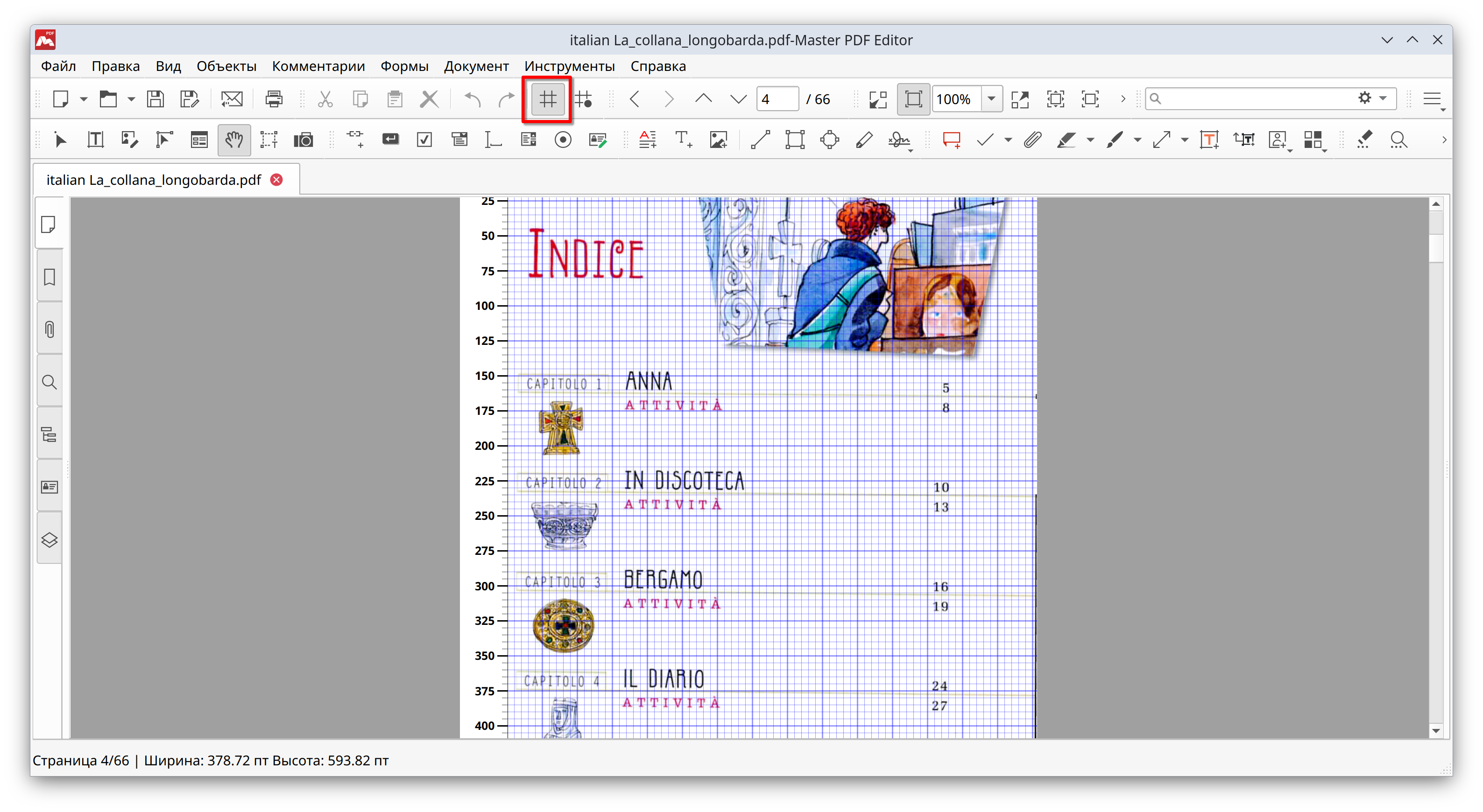Select the Pencil drawing tool

click(864, 140)
